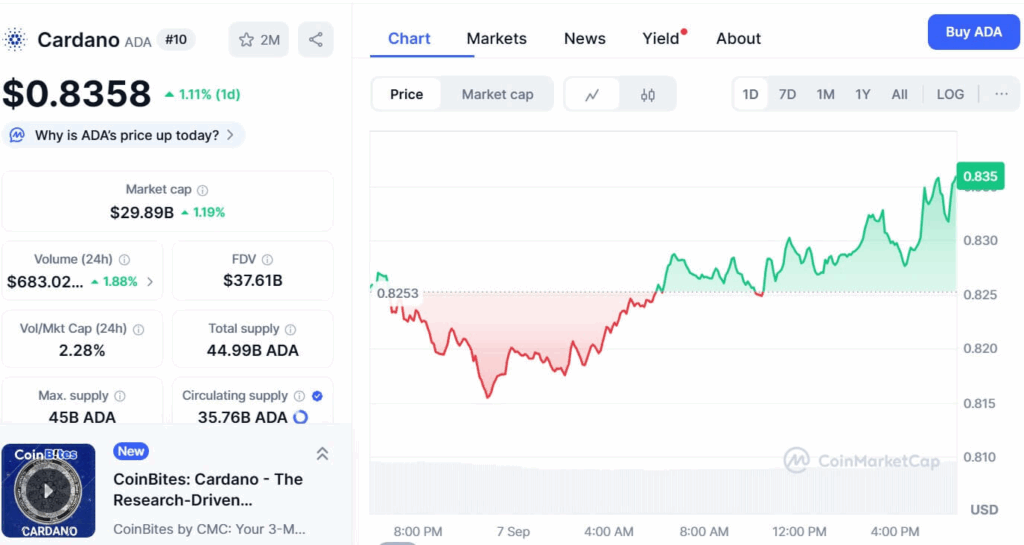1024x545 pixels.
Task: Click the Buy ADA button
Action: click(973, 32)
